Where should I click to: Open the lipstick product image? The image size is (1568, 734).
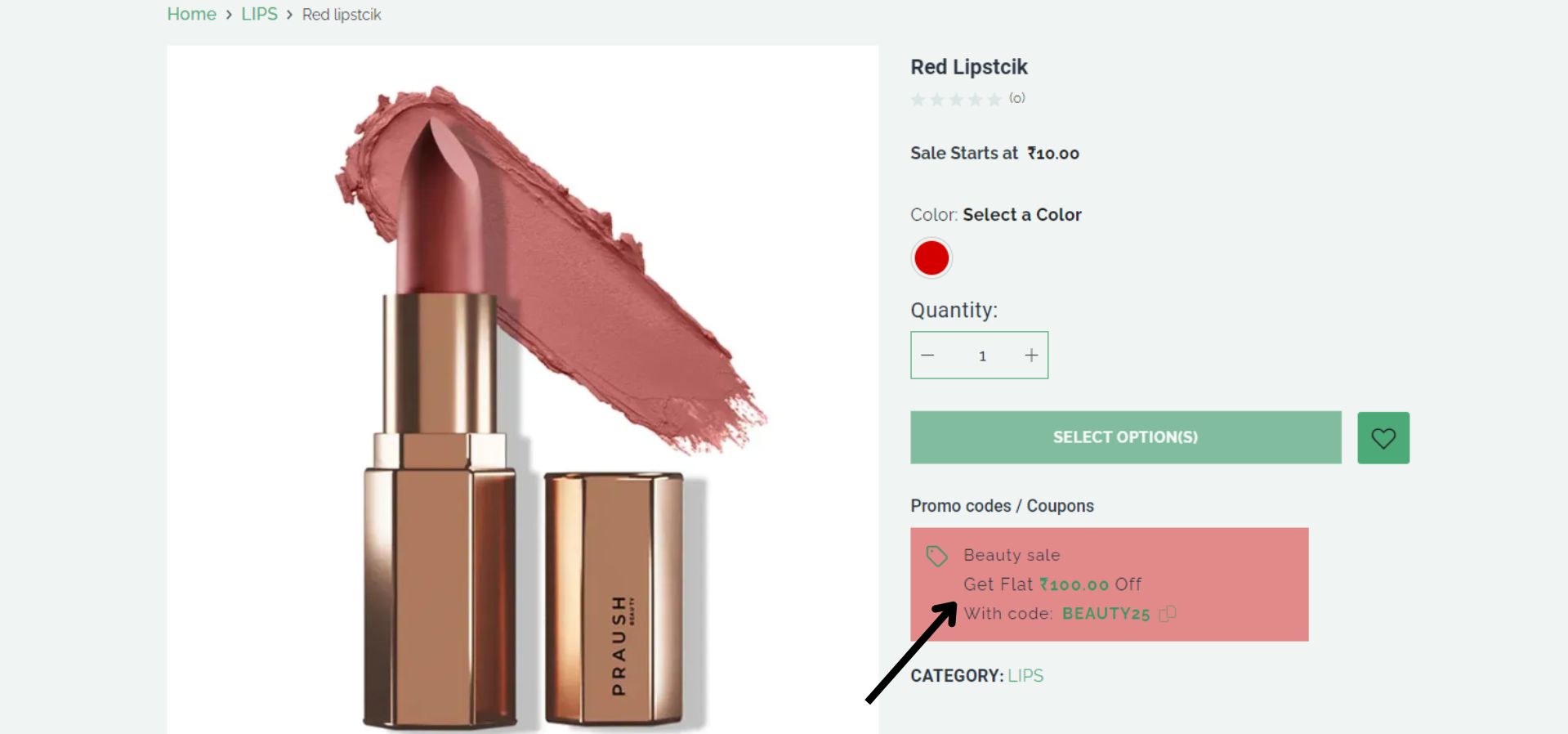pyautogui.click(x=523, y=390)
